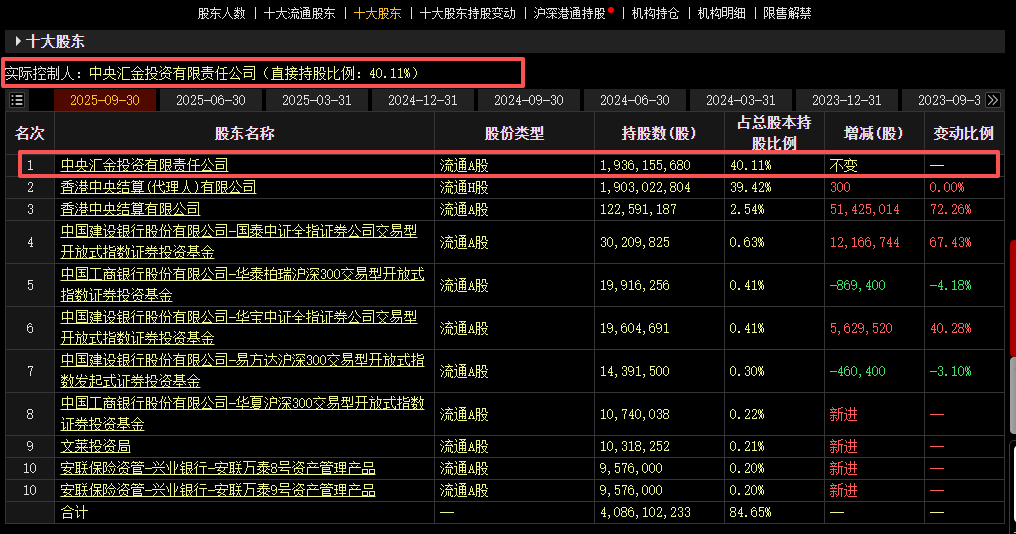Open 香港中央结算有限公司 shareholder link
This screenshot has height=534, width=1016.
(x=130, y=209)
